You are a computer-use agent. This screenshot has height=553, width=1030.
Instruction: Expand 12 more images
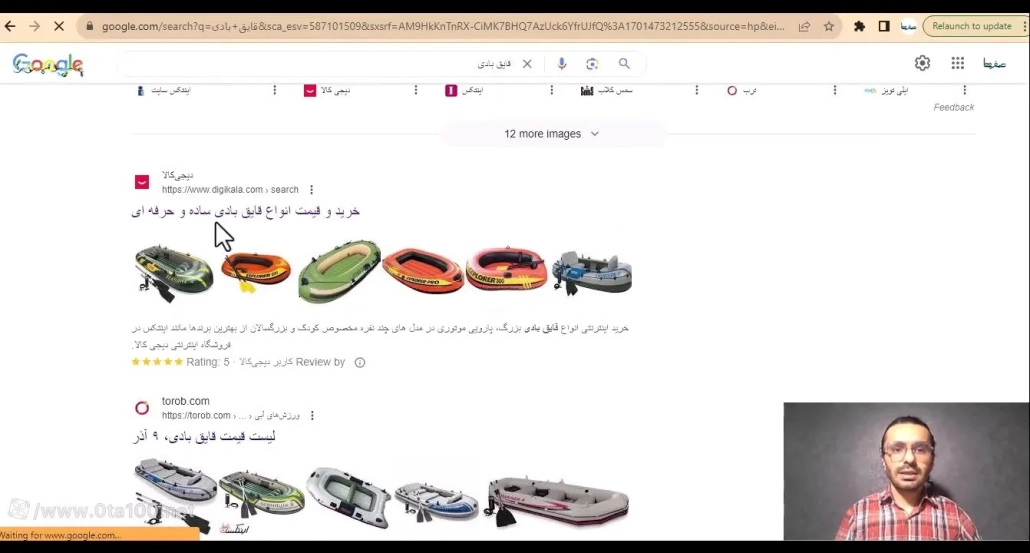(x=551, y=134)
